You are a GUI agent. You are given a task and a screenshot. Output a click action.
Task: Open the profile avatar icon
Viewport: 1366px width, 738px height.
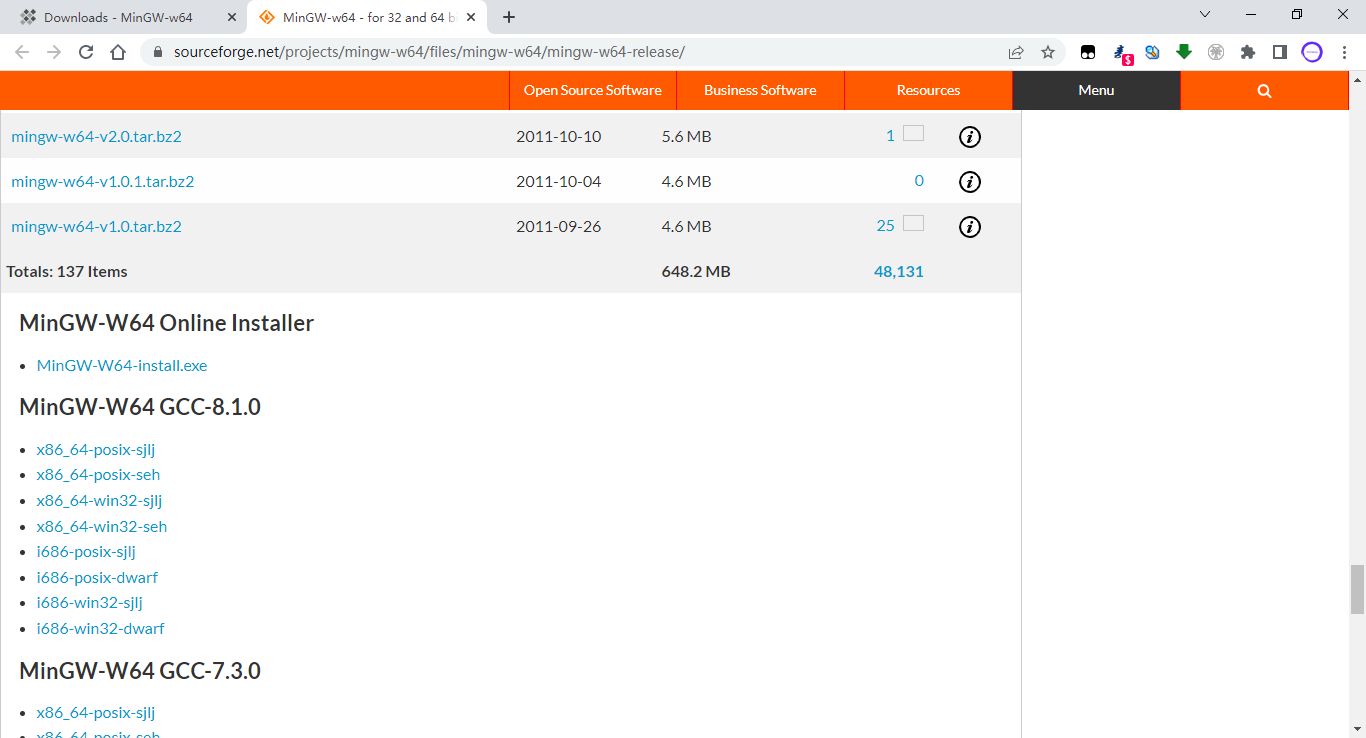click(x=1312, y=52)
